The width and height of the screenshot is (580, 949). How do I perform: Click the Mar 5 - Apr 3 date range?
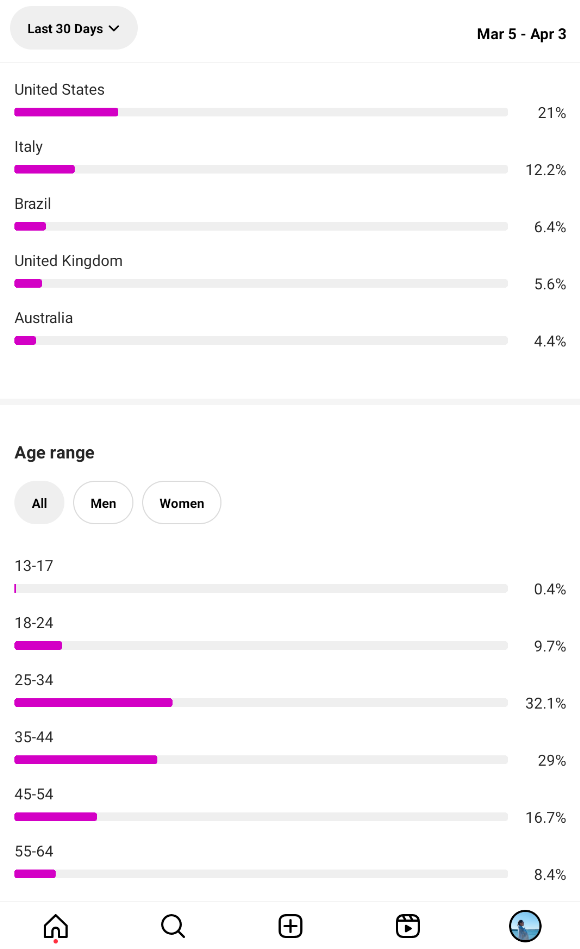tap(521, 34)
